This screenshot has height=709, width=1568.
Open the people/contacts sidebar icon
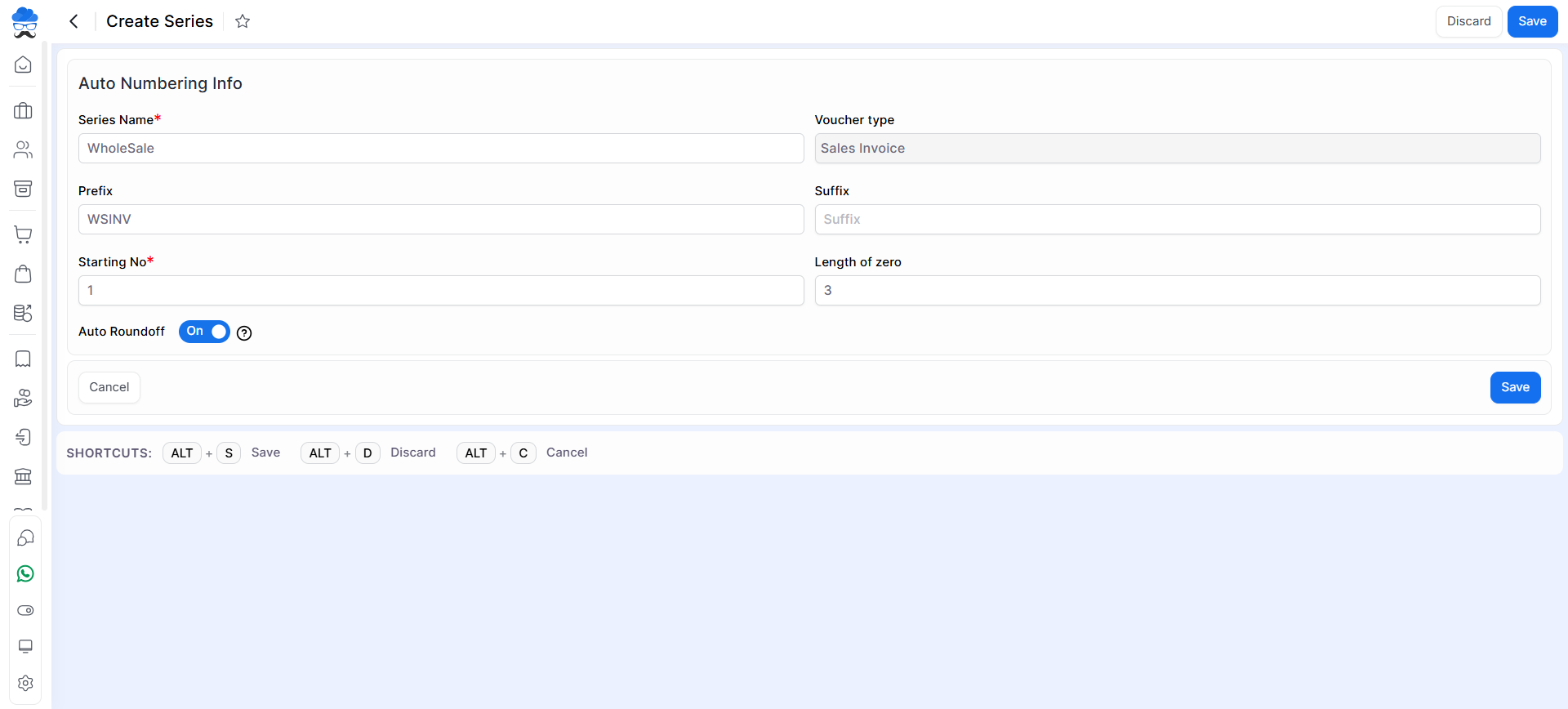click(x=23, y=149)
